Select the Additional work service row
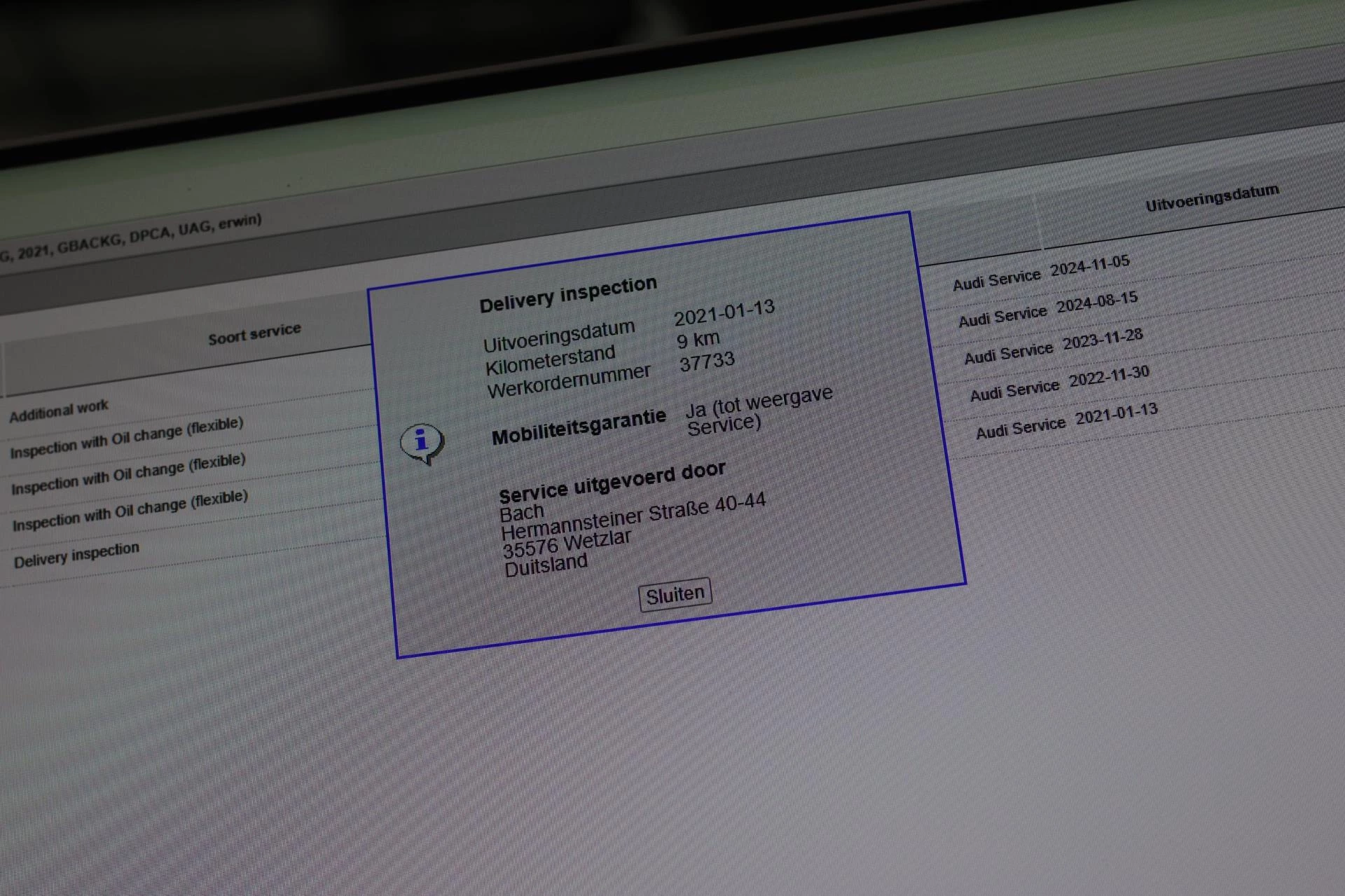 pos(59,411)
